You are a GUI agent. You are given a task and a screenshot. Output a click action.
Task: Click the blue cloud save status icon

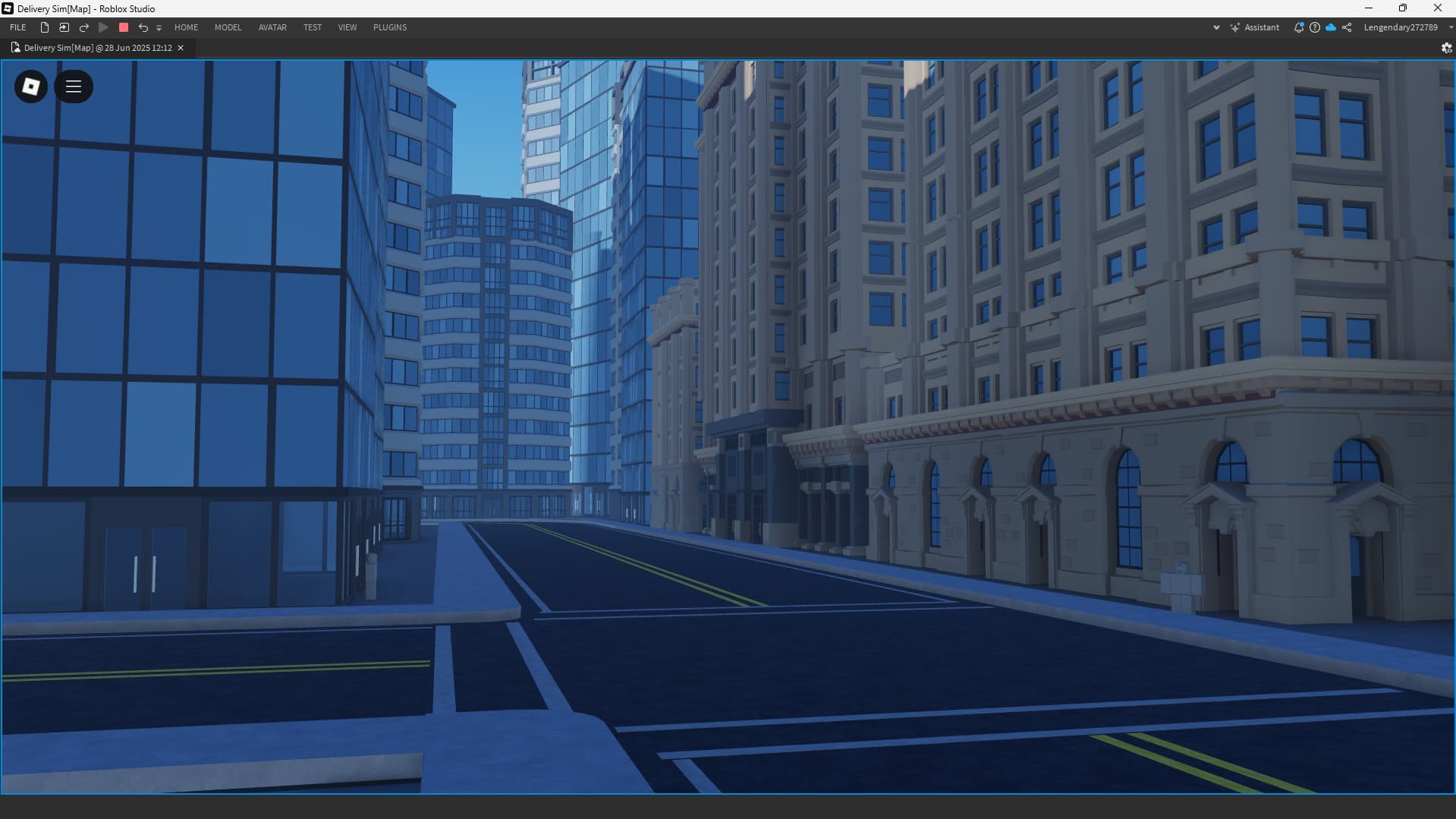click(1331, 27)
